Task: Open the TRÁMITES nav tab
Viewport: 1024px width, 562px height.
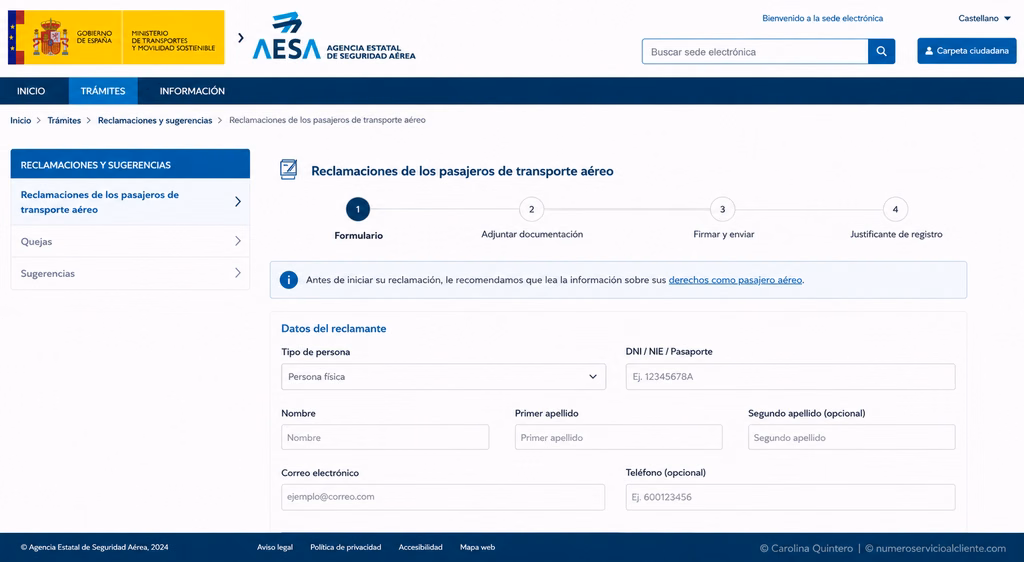Action: click(103, 91)
